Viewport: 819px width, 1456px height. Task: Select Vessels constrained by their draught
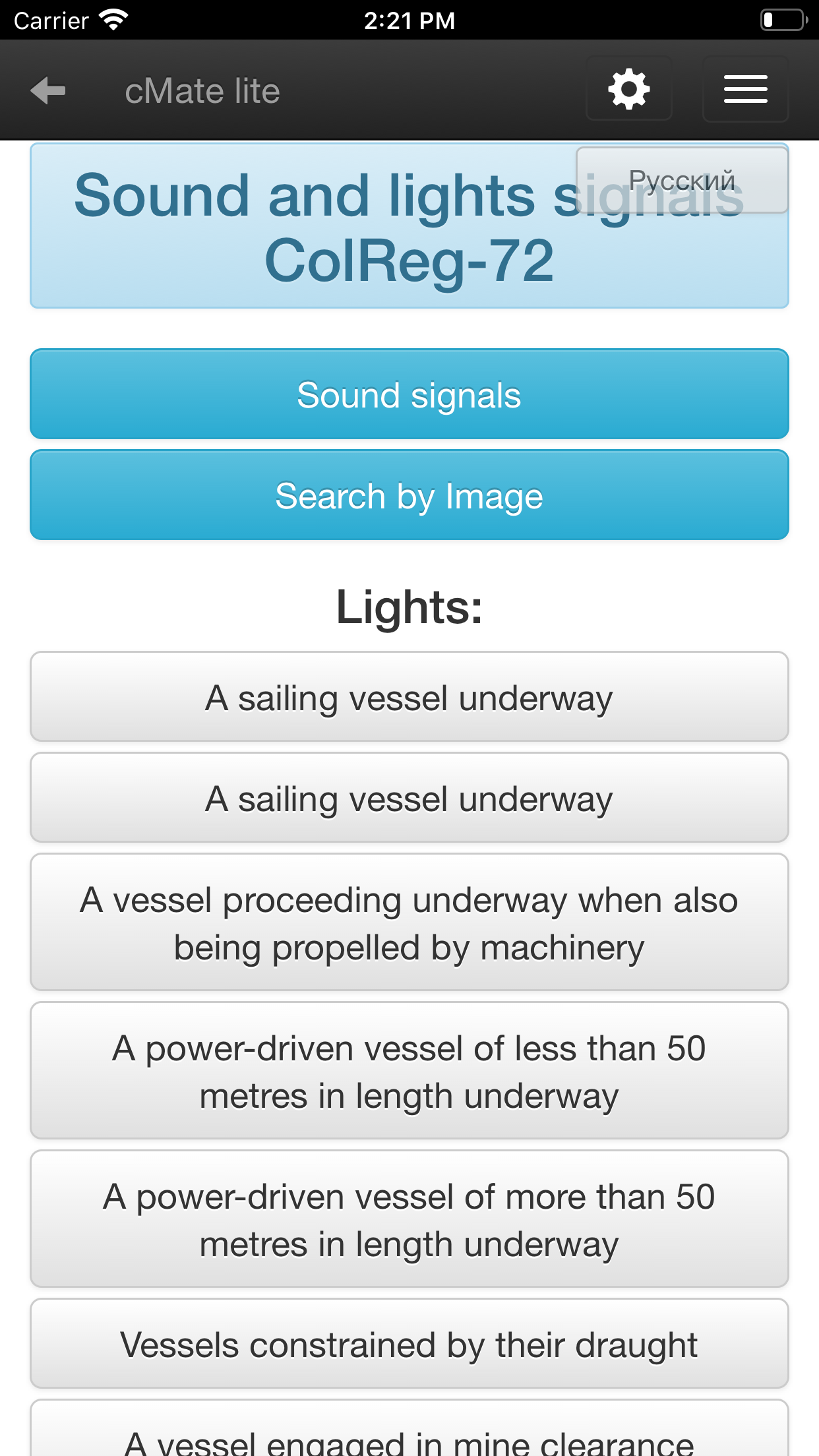[x=409, y=1344]
